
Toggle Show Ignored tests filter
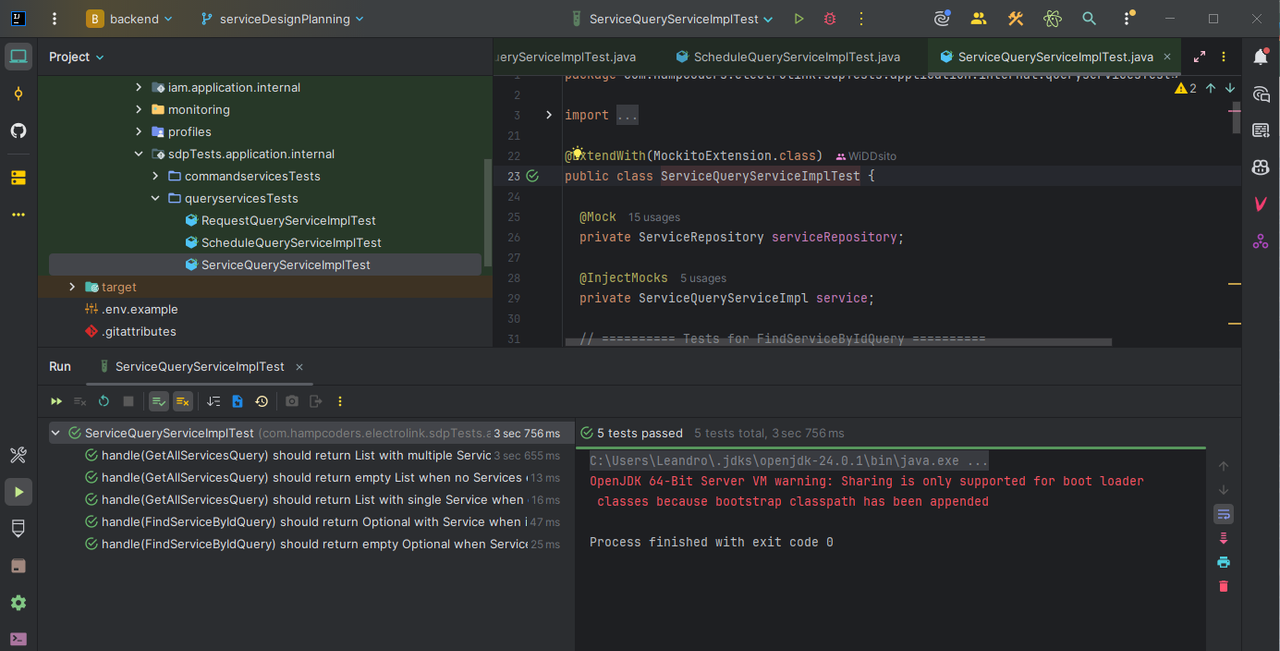tap(182, 401)
